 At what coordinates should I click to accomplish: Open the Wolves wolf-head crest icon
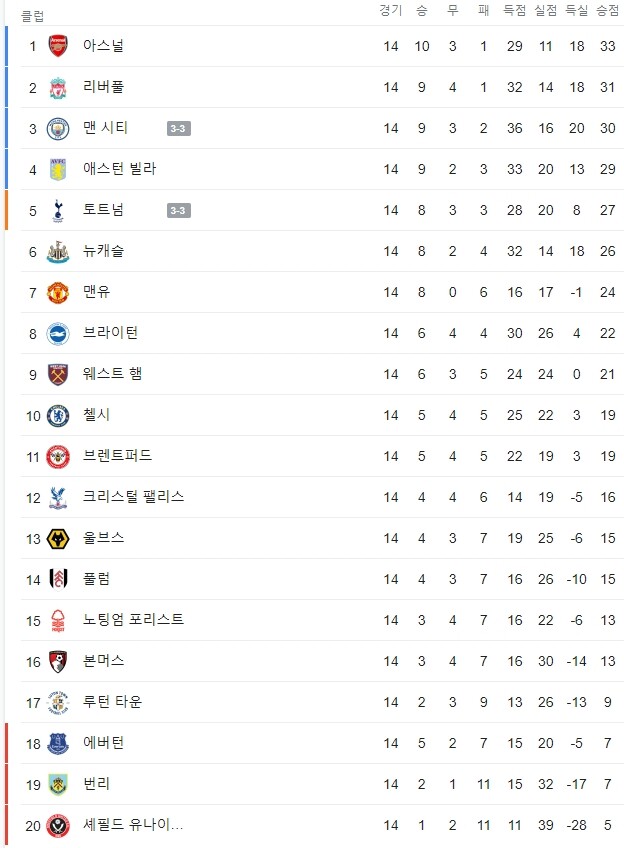click(58, 539)
